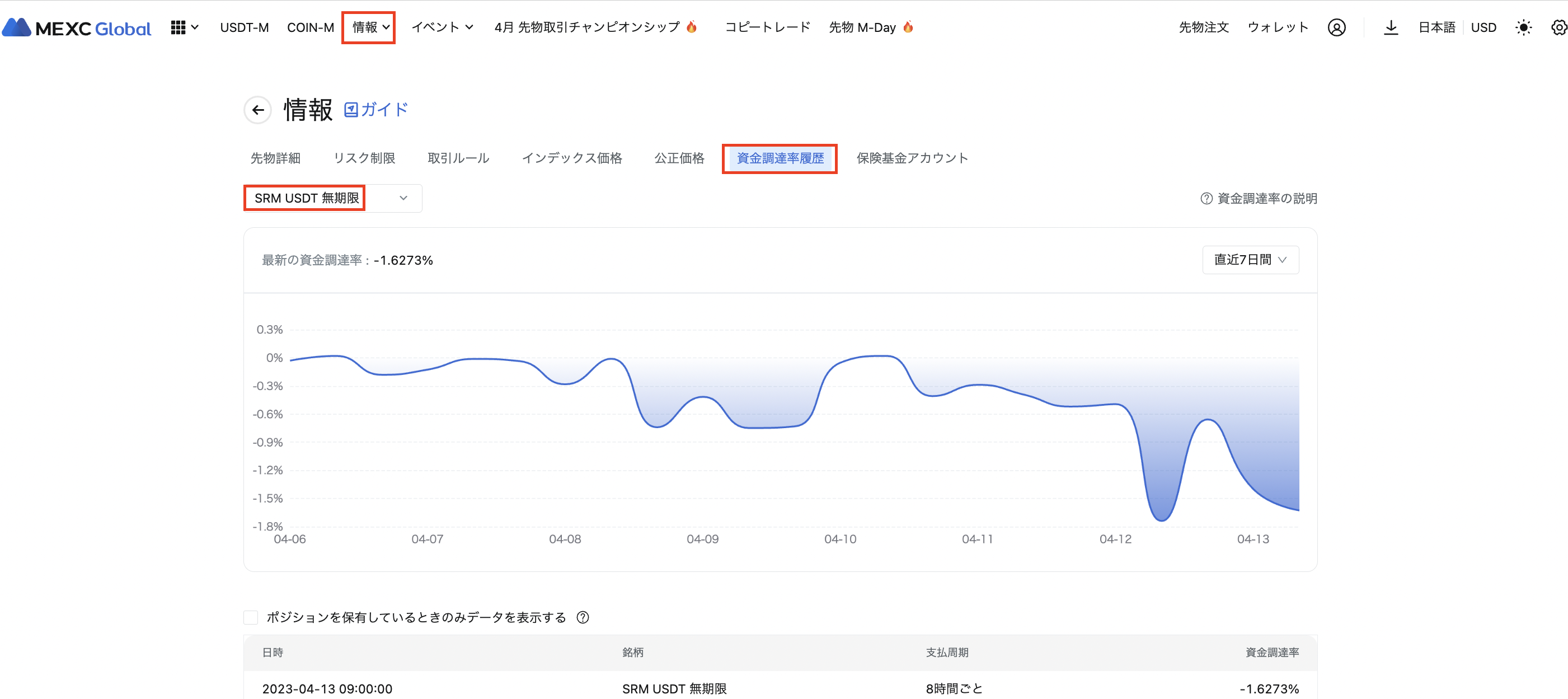The image size is (1568, 699).
Task: Click the MEXC Global logo
Action: pos(77,27)
